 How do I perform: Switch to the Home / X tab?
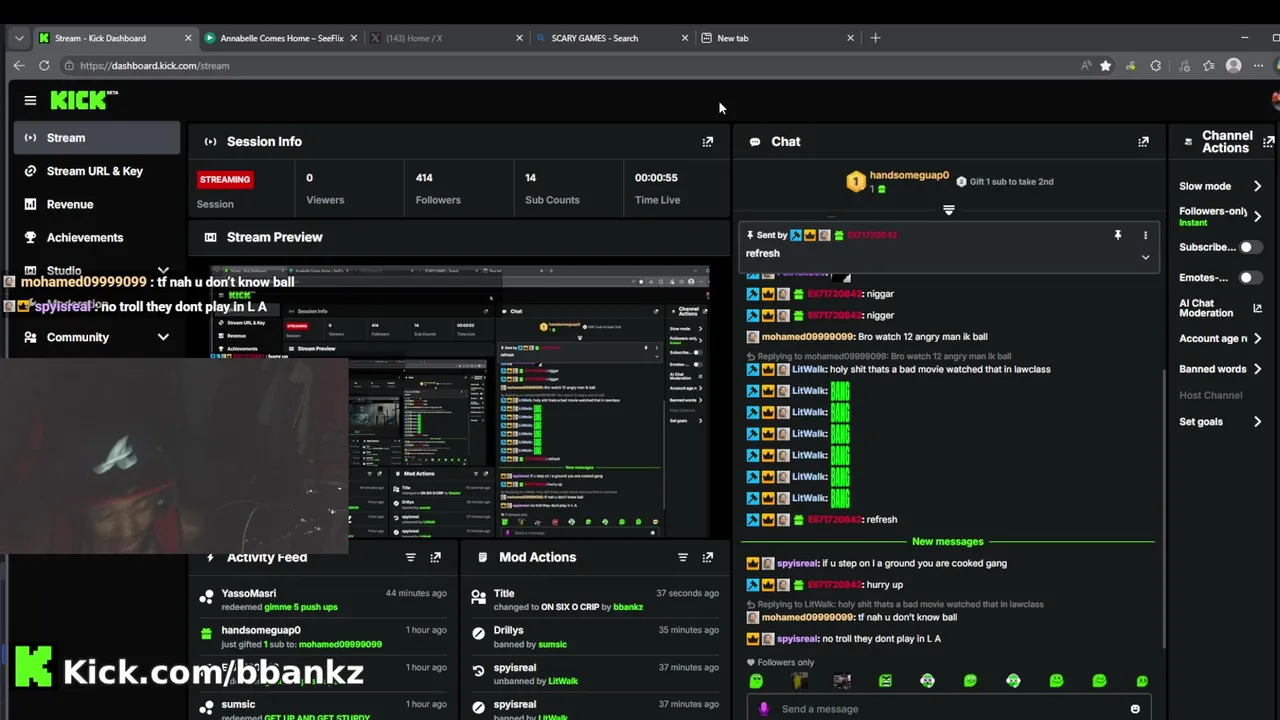[x=447, y=38]
